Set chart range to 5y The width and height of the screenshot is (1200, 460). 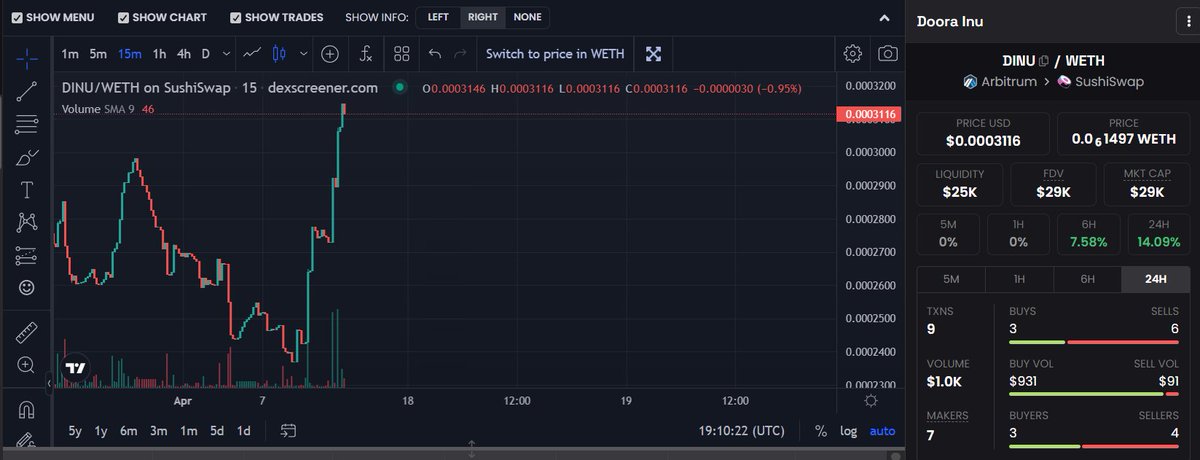pyautogui.click(x=75, y=431)
